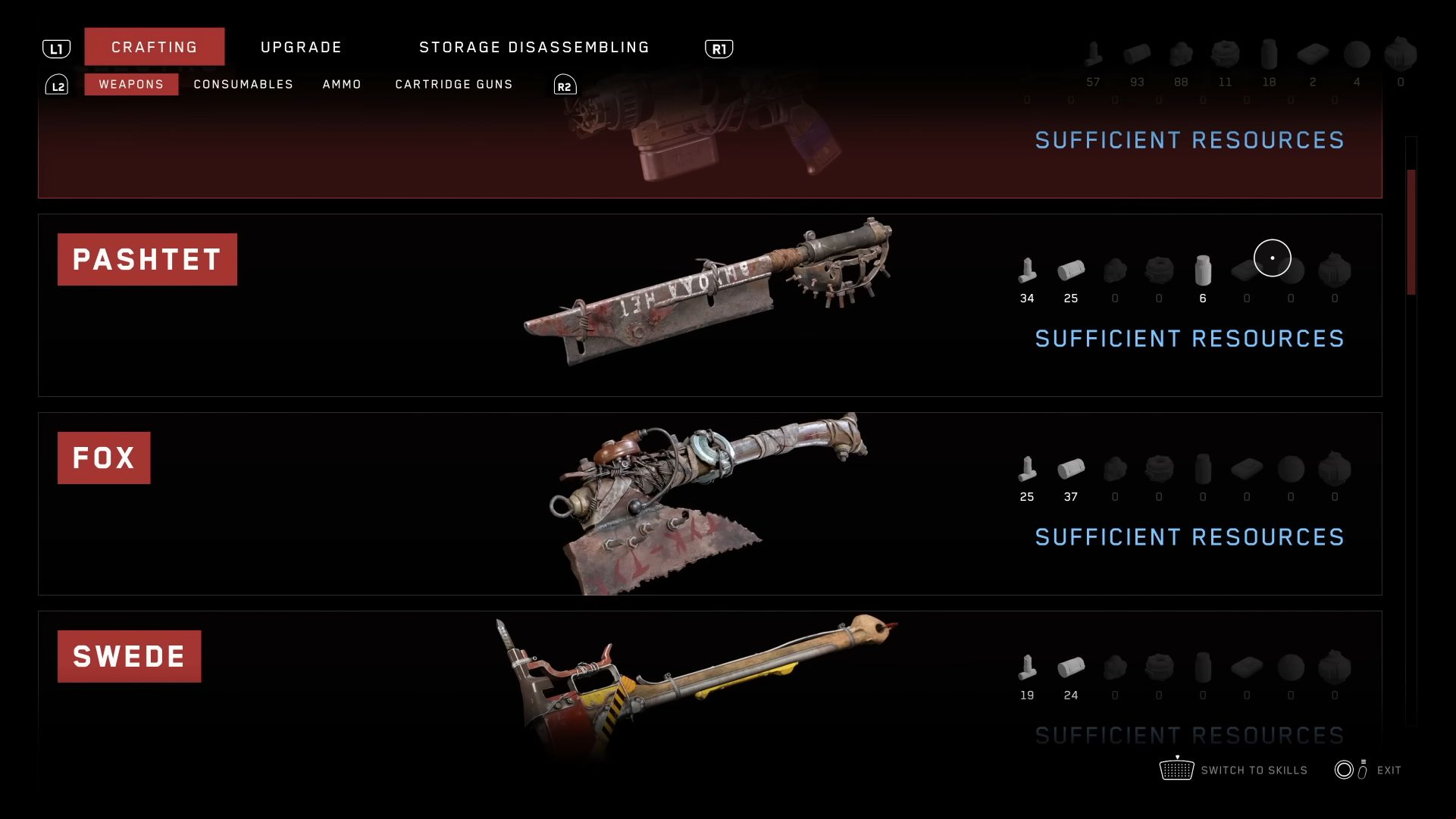Viewport: 1456px width, 819px height.
Task: Click Pashtet's bolt resource icon showing 34
Action: pyautogui.click(x=1027, y=270)
